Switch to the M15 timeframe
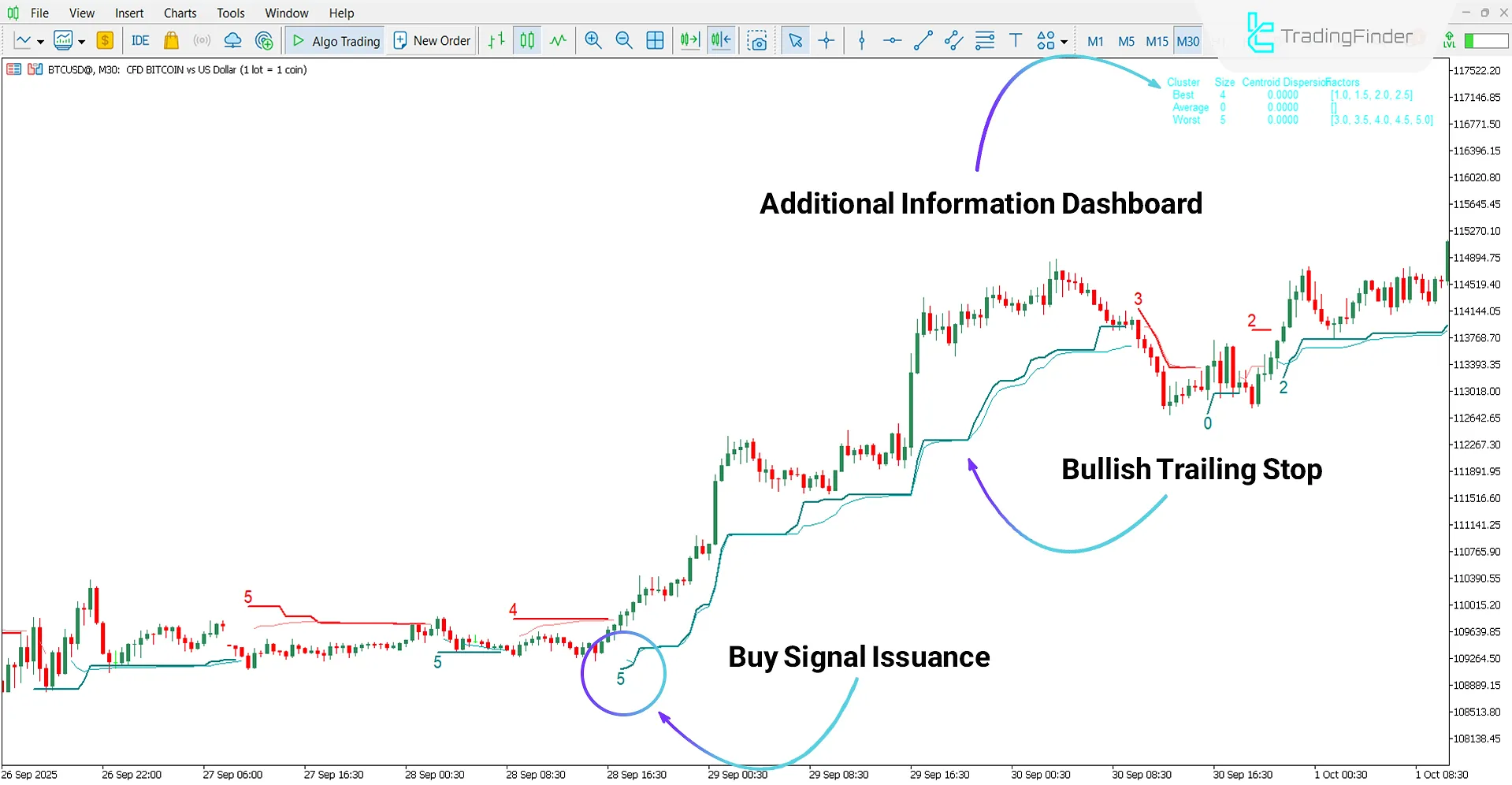This screenshot has width=1512, height=785. pyautogui.click(x=1156, y=40)
